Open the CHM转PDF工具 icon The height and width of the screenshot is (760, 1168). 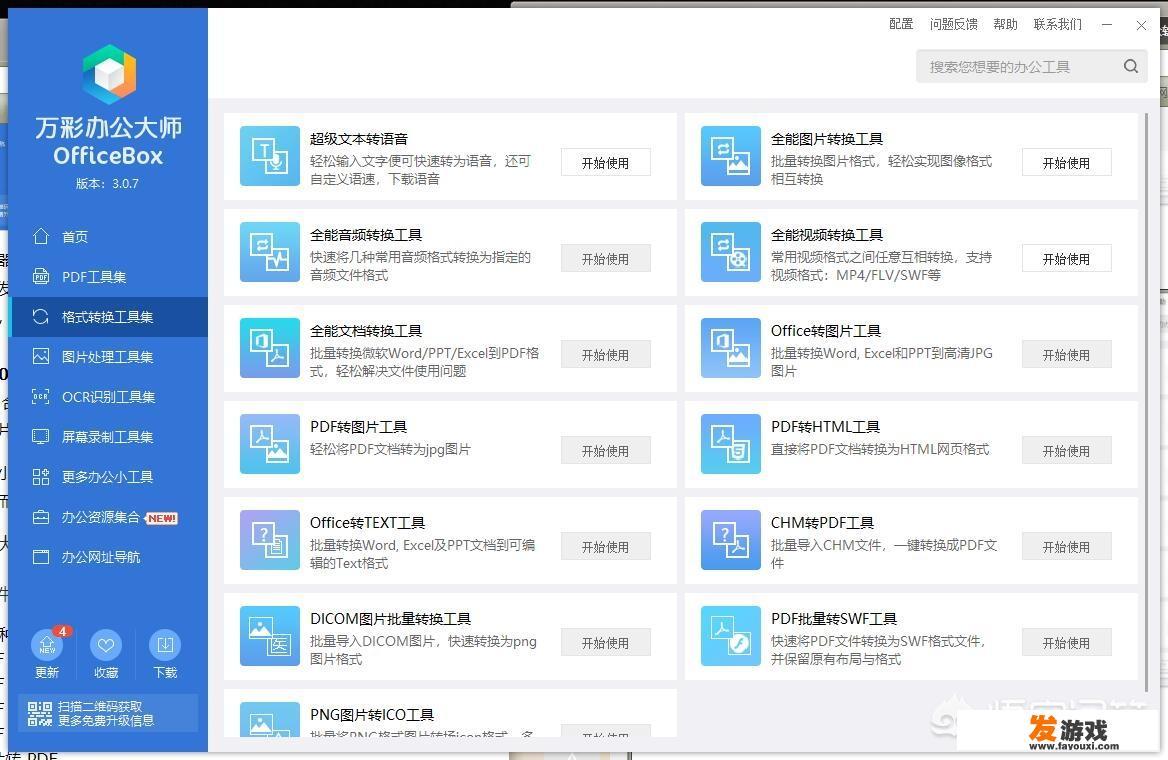tap(731, 540)
